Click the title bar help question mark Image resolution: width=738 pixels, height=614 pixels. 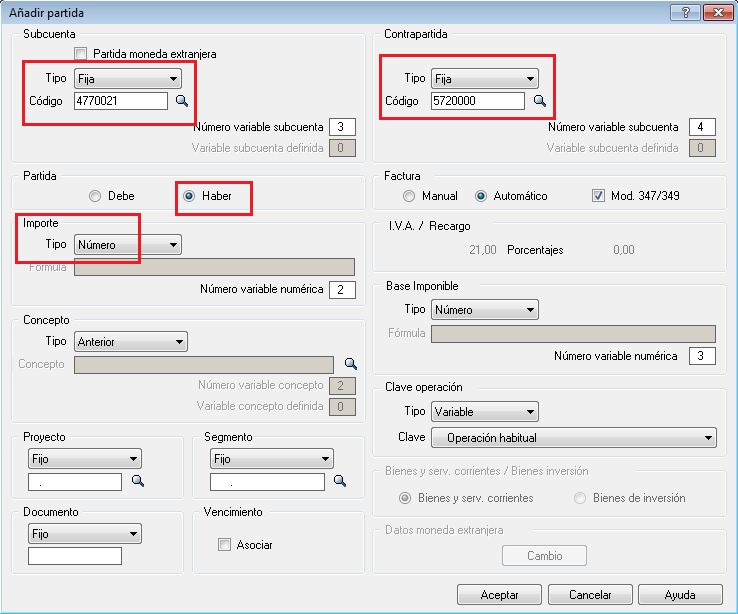[686, 12]
